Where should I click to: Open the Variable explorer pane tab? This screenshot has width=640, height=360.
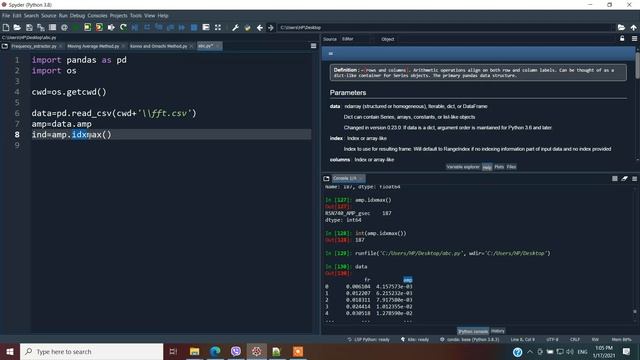point(463,167)
